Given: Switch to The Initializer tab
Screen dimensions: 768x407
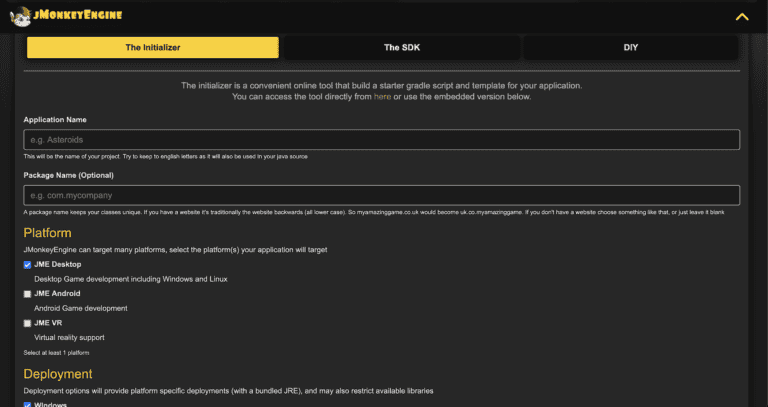Looking at the screenshot, I should point(152,47).
